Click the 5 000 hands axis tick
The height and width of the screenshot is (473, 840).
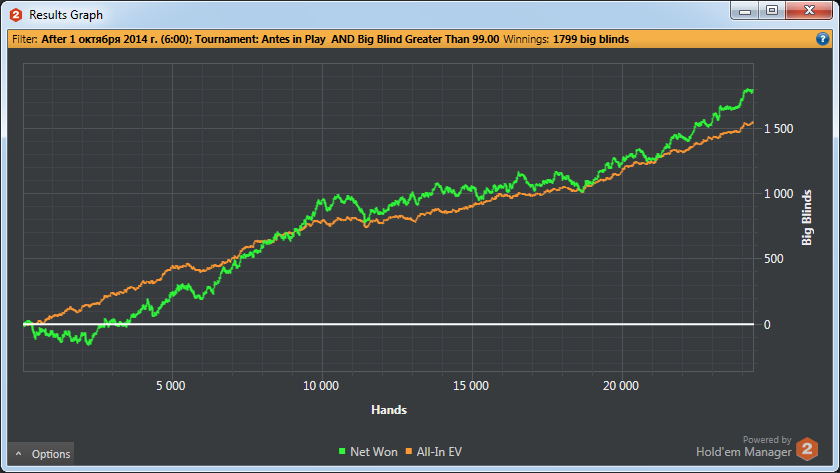174,385
